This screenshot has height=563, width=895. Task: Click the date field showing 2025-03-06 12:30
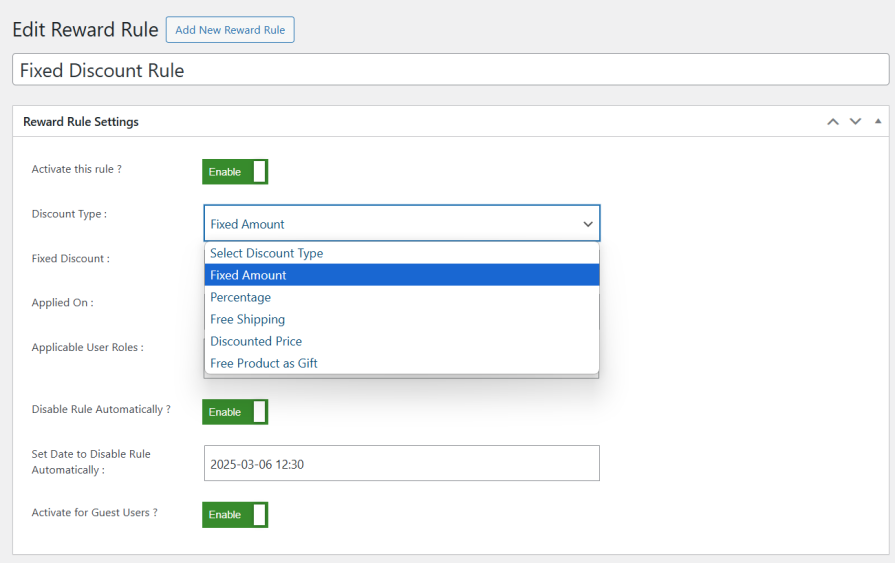pyautogui.click(x=401, y=464)
